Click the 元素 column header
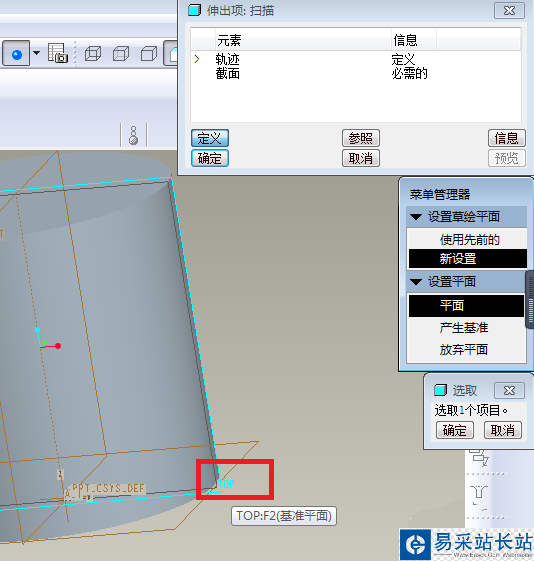534x561 pixels. (303, 40)
